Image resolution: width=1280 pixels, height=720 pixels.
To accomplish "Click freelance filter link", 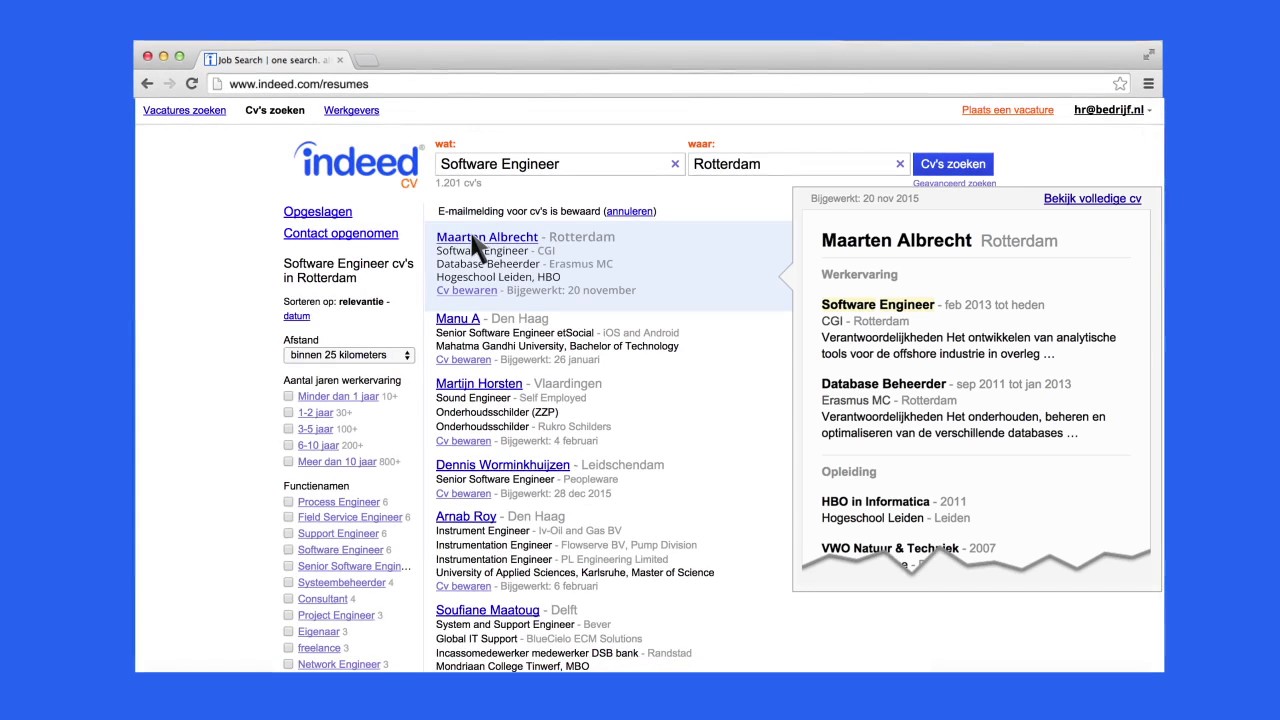I will [x=319, y=648].
